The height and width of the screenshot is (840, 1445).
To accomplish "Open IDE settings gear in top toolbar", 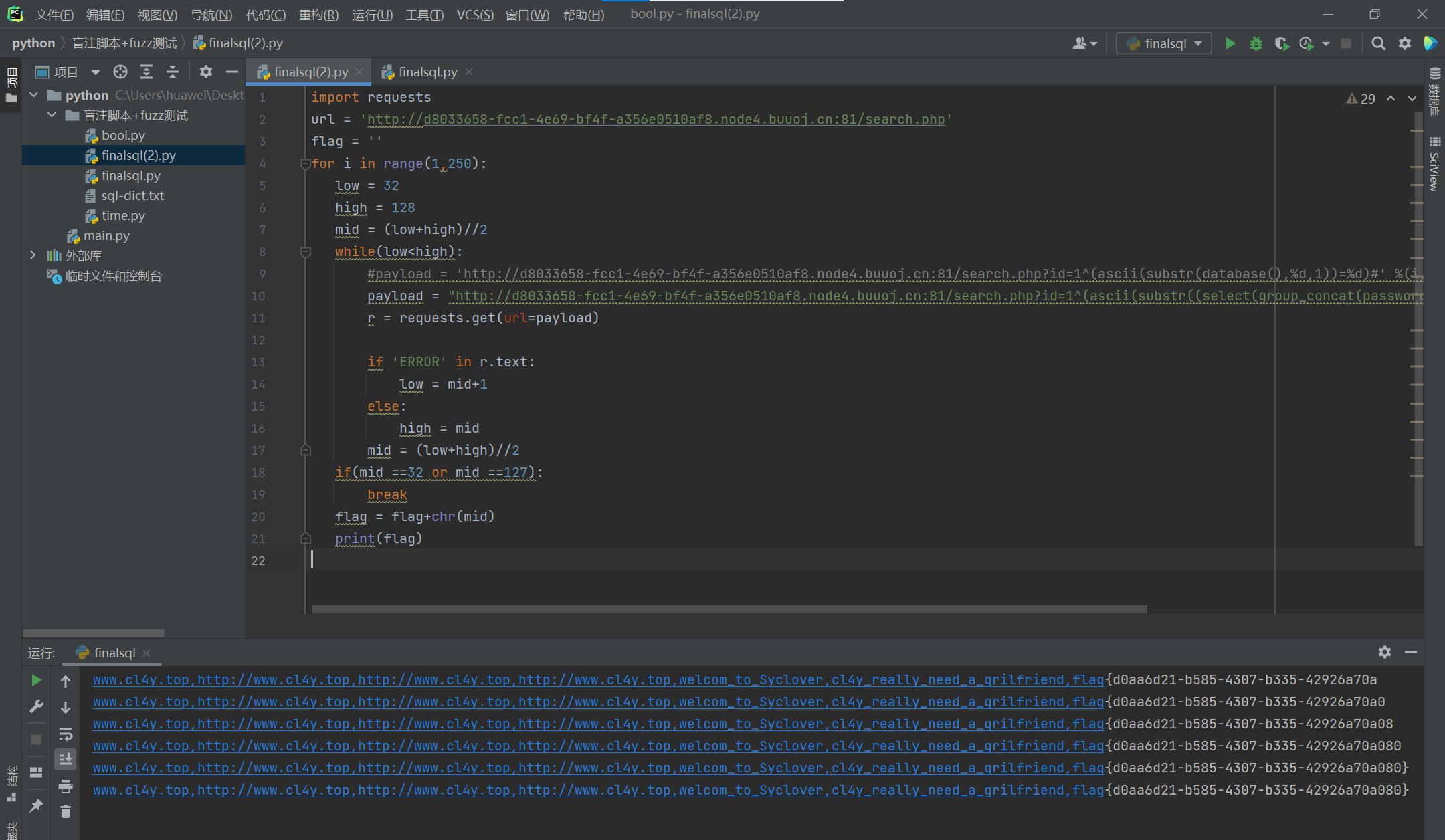I will pyautogui.click(x=1404, y=43).
